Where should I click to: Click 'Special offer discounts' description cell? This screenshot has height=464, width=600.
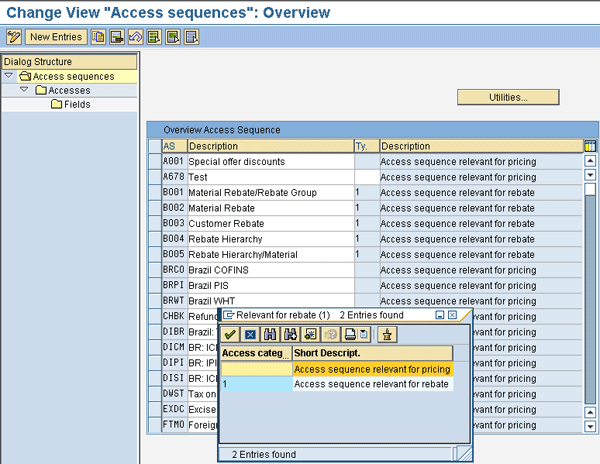point(271,161)
